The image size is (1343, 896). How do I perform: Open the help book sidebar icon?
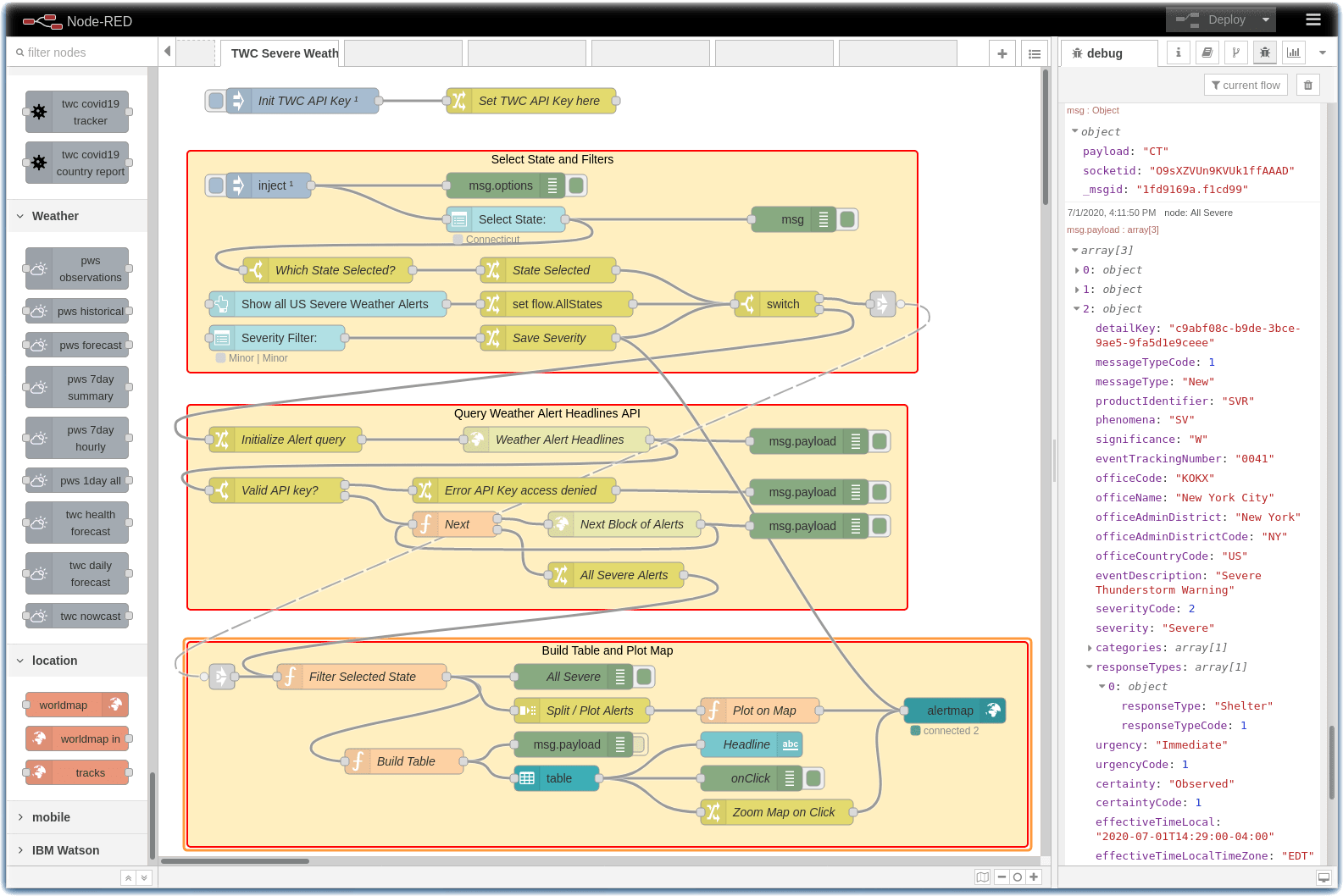click(x=1207, y=53)
